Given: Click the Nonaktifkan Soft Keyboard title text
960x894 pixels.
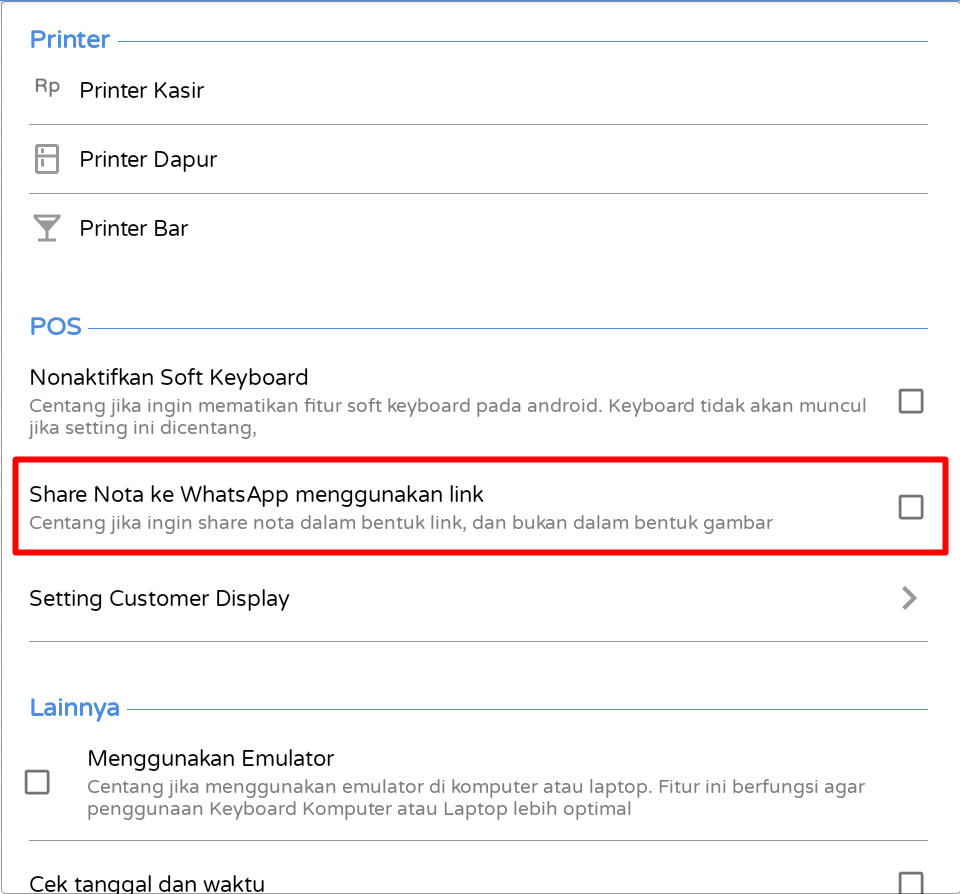Looking at the screenshot, I should pyautogui.click(x=169, y=377).
